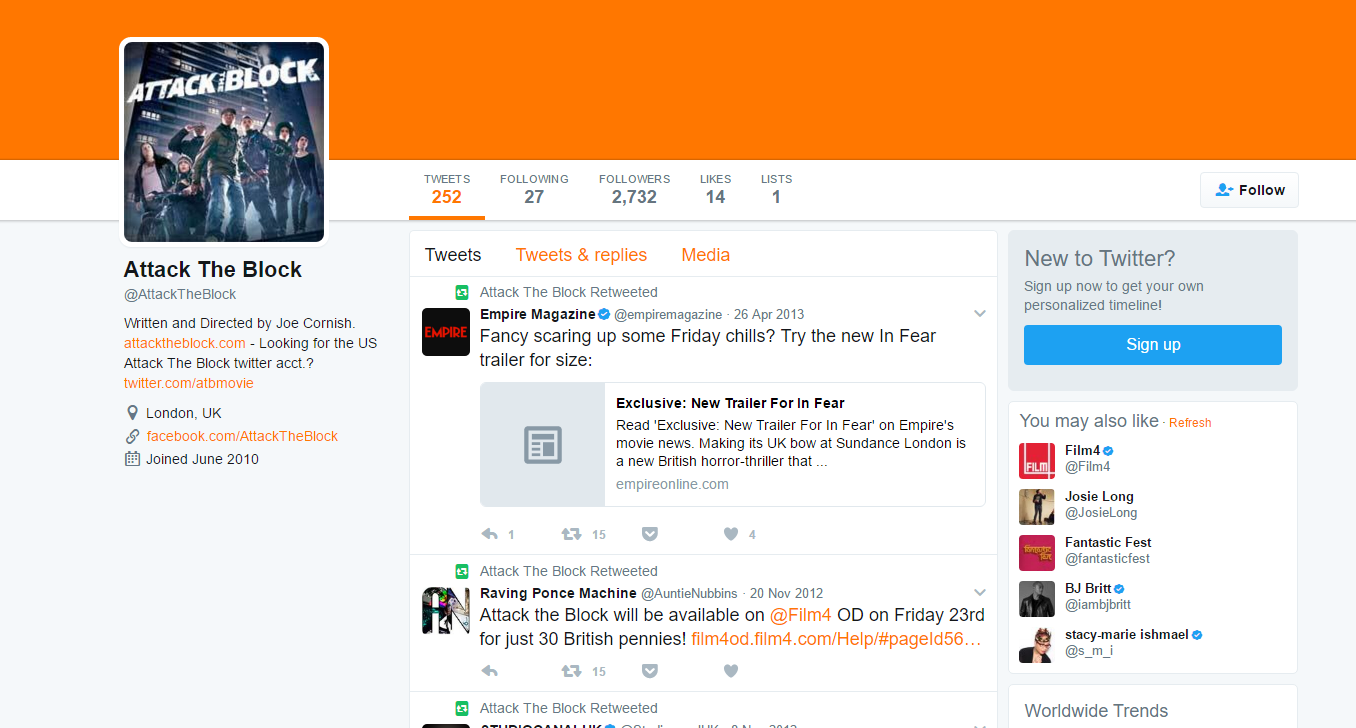Retweet the Empire Magazine In Fear tweet
Viewport: 1356px width, 728px height.
pyautogui.click(x=571, y=534)
